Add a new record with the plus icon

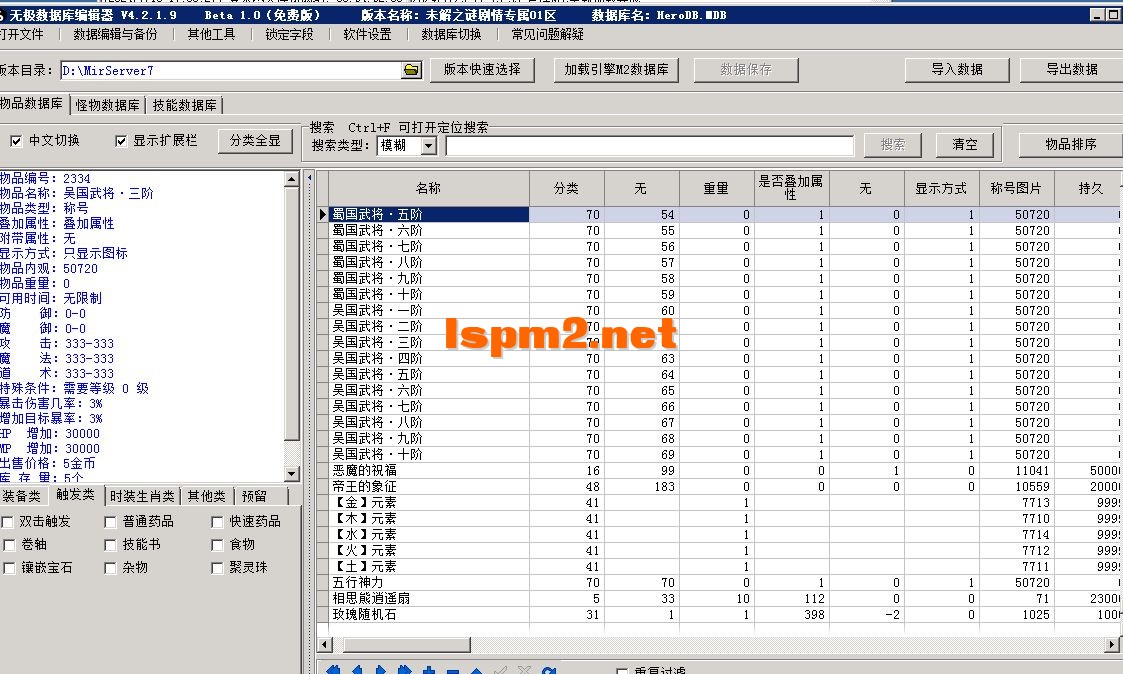[x=429, y=670]
